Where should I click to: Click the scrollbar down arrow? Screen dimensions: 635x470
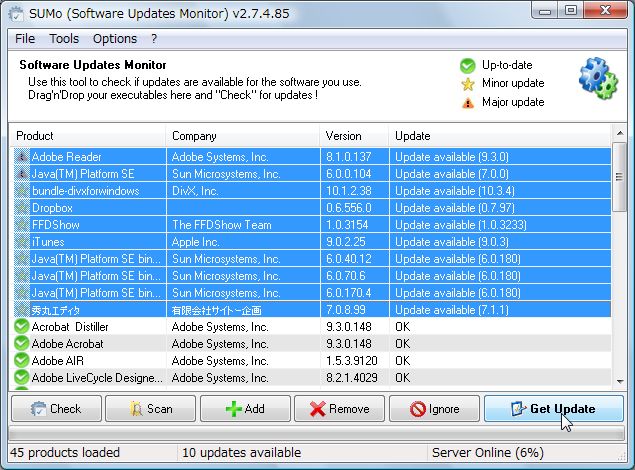point(620,381)
